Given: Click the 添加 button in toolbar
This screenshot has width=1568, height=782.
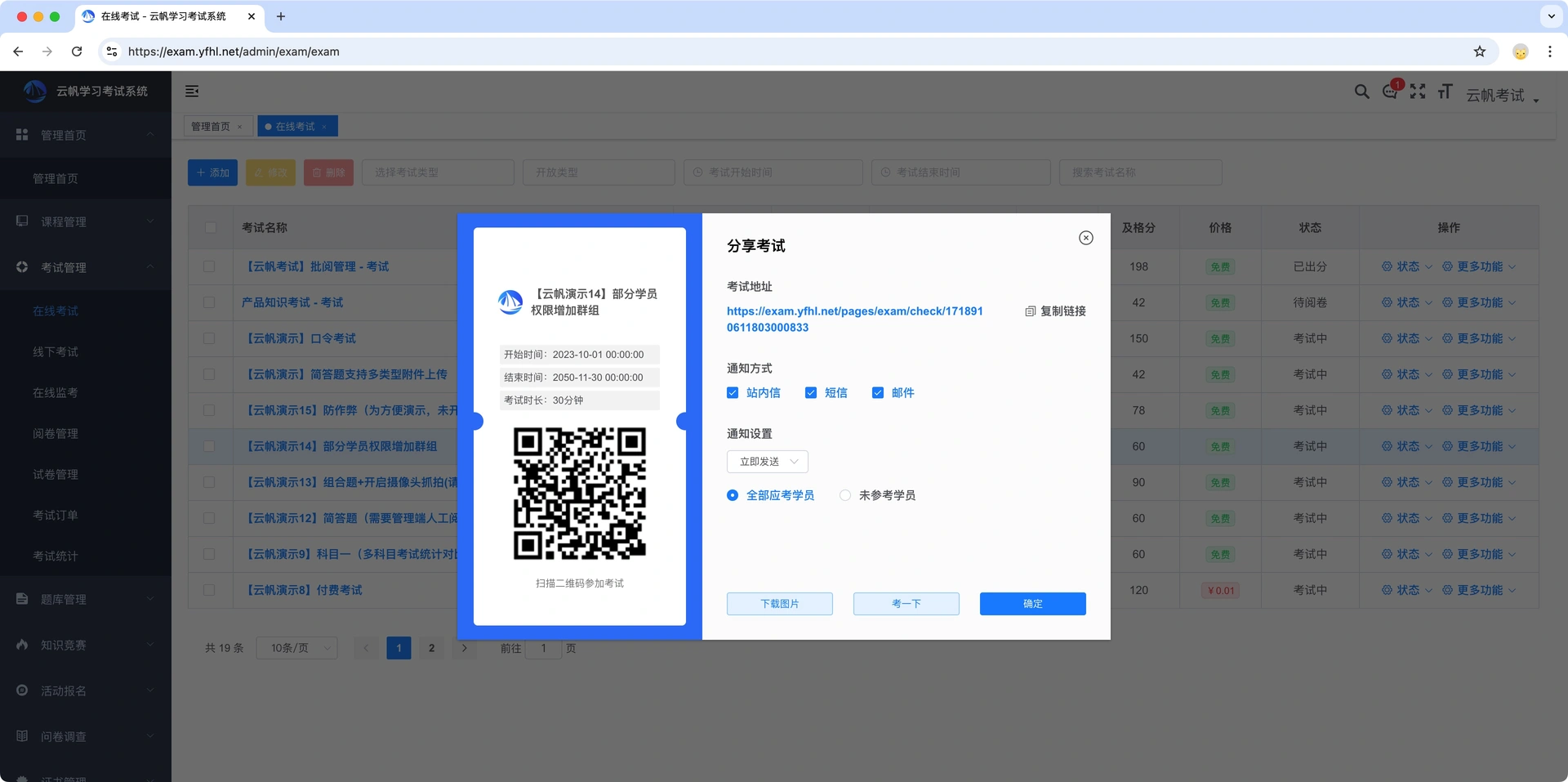Looking at the screenshot, I should [213, 172].
